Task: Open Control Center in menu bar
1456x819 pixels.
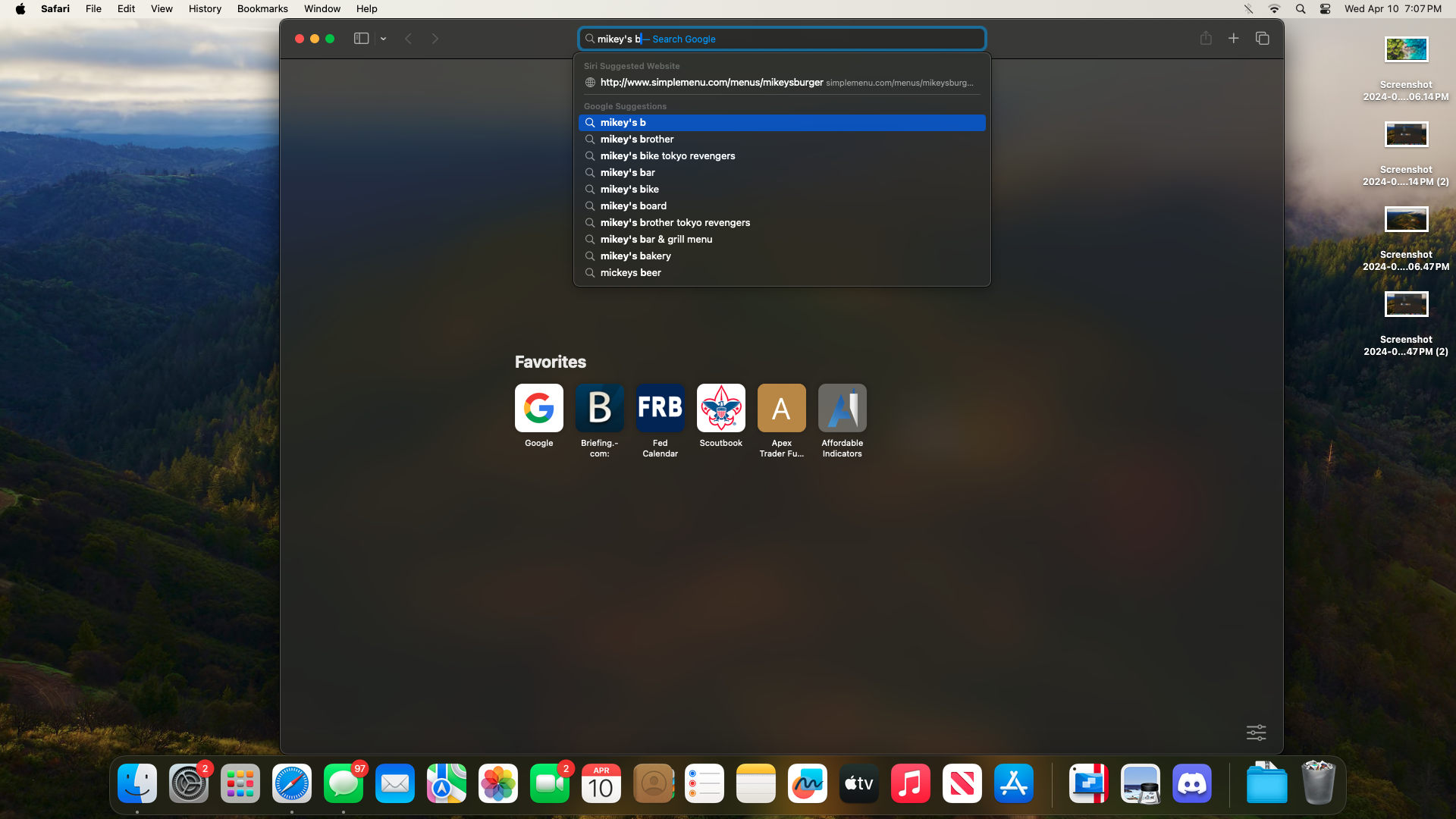Action: click(x=1325, y=9)
